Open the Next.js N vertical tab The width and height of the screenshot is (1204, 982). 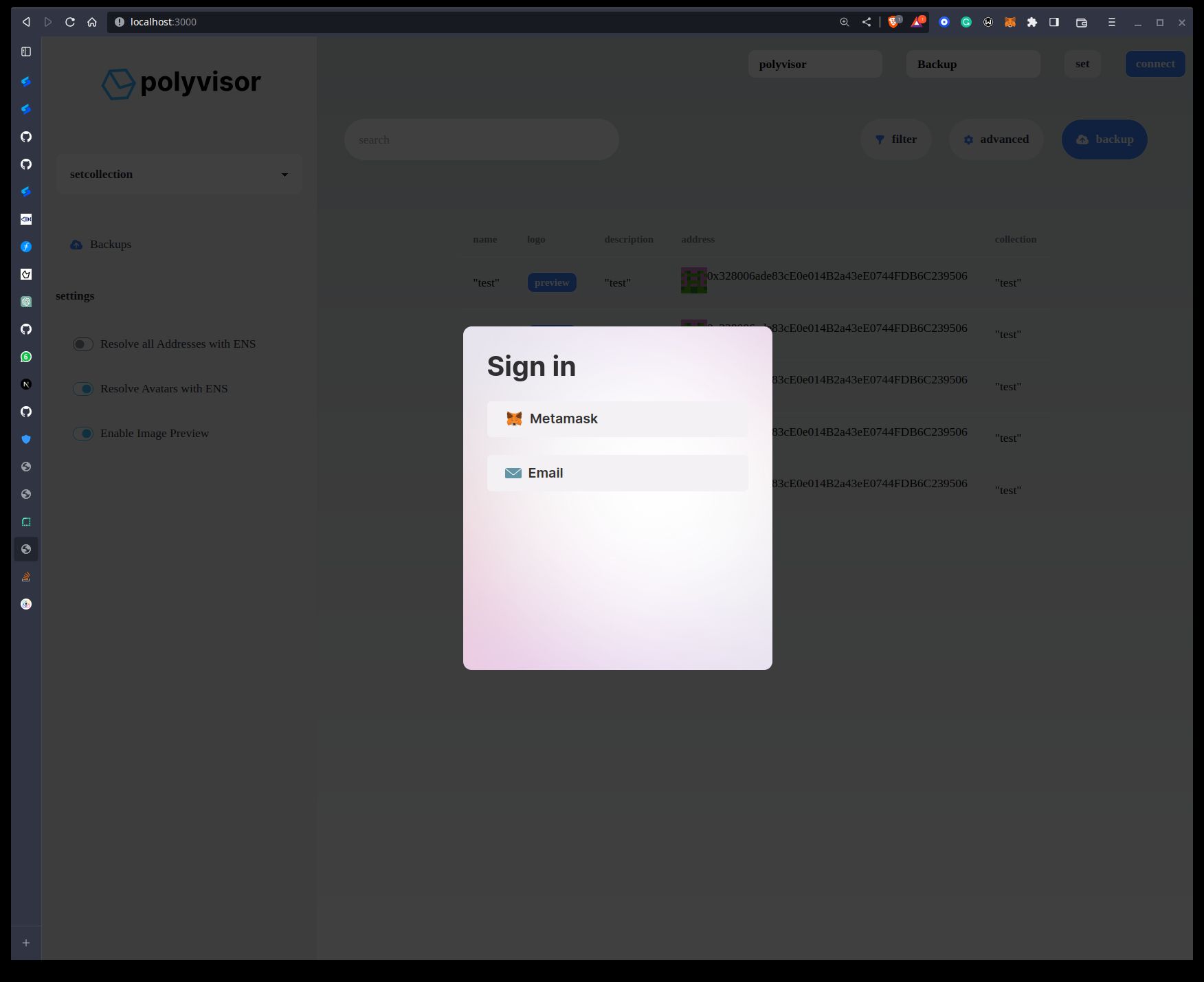pyautogui.click(x=26, y=384)
